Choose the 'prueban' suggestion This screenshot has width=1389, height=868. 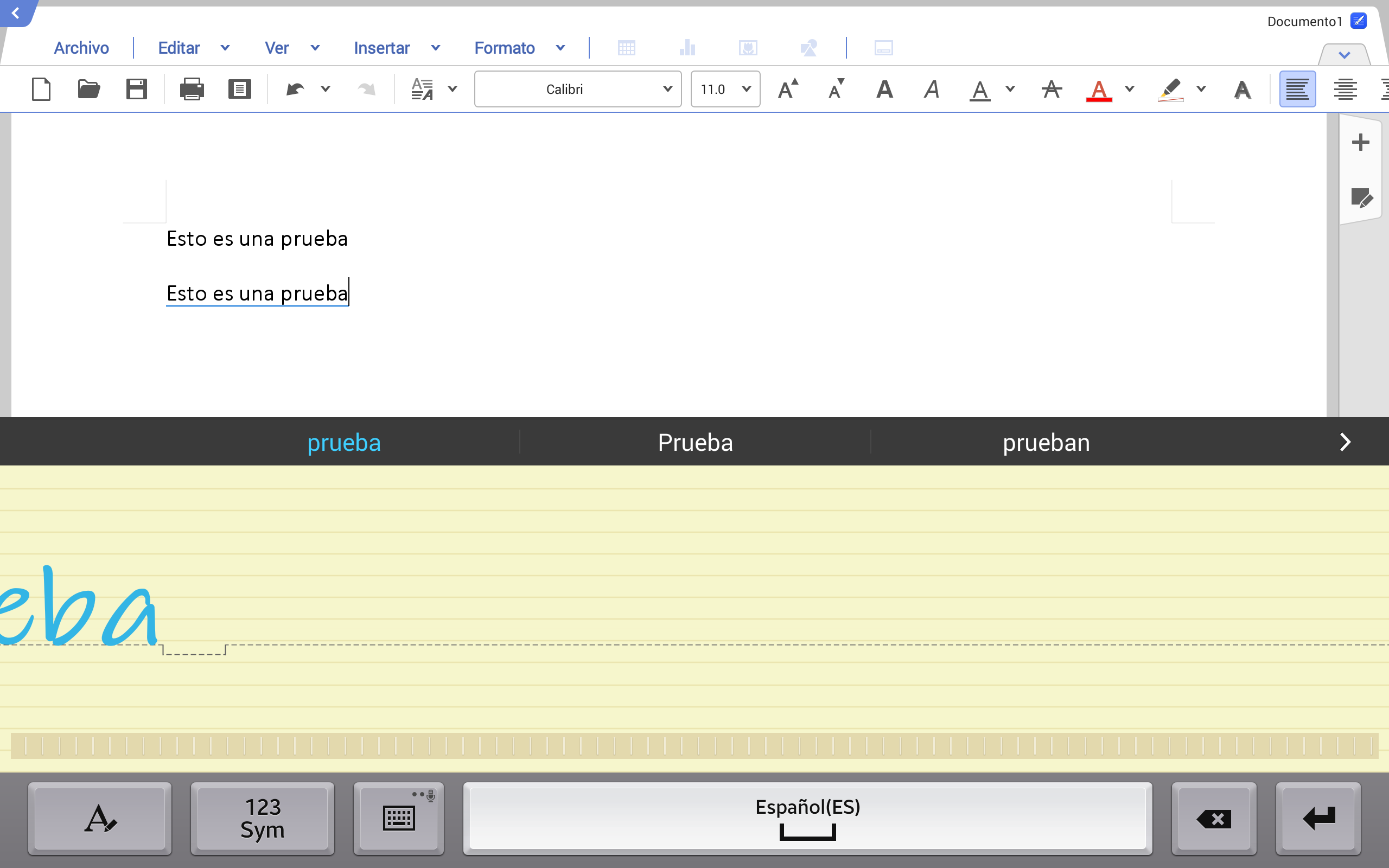coord(1046,442)
